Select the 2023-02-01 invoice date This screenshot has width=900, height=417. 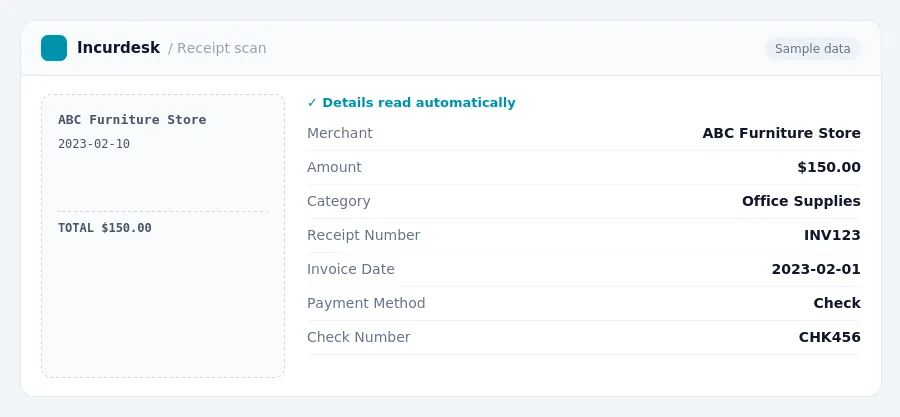(x=816, y=269)
